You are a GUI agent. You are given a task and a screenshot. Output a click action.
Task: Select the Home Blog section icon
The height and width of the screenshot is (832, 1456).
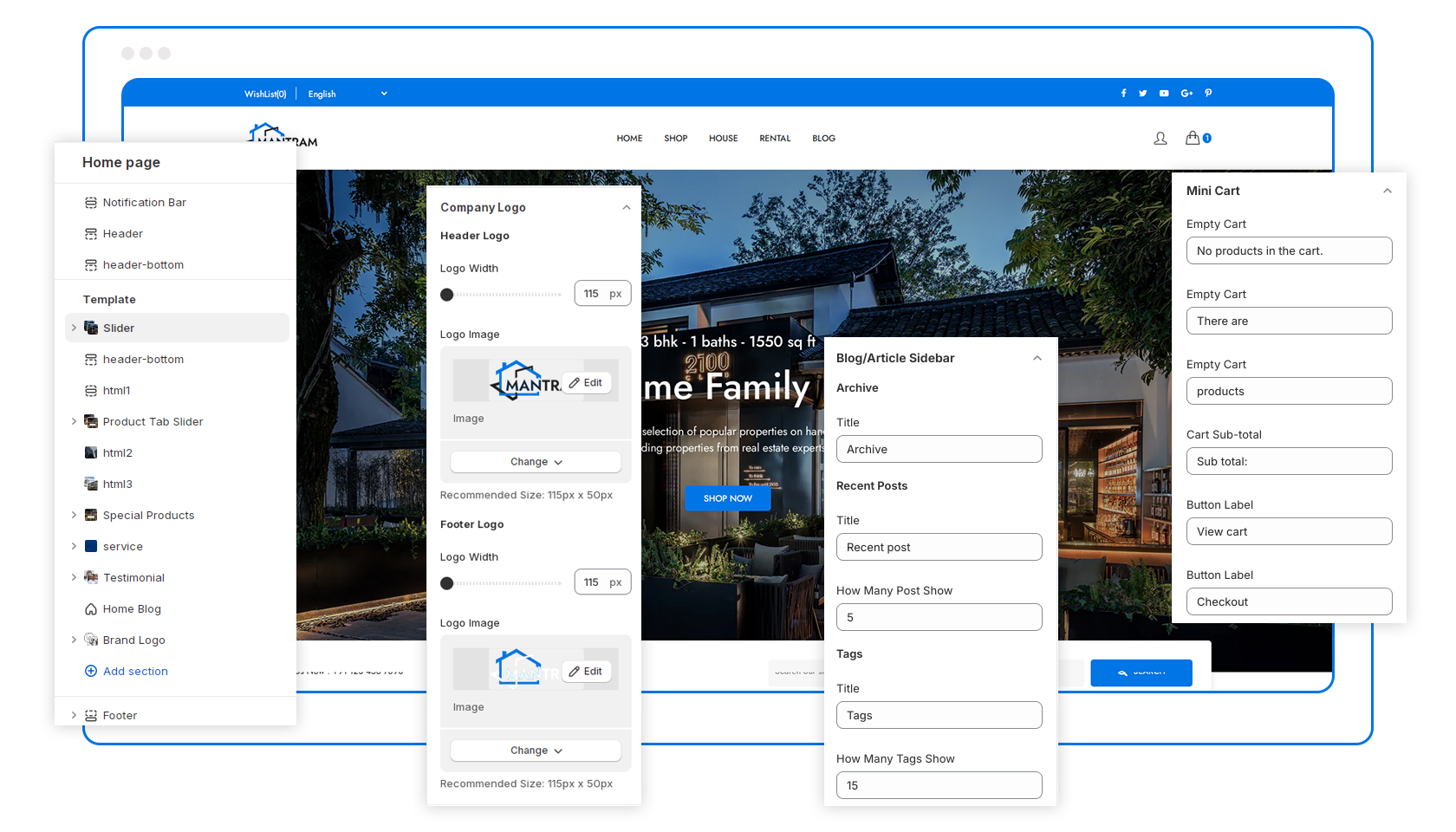coord(91,609)
